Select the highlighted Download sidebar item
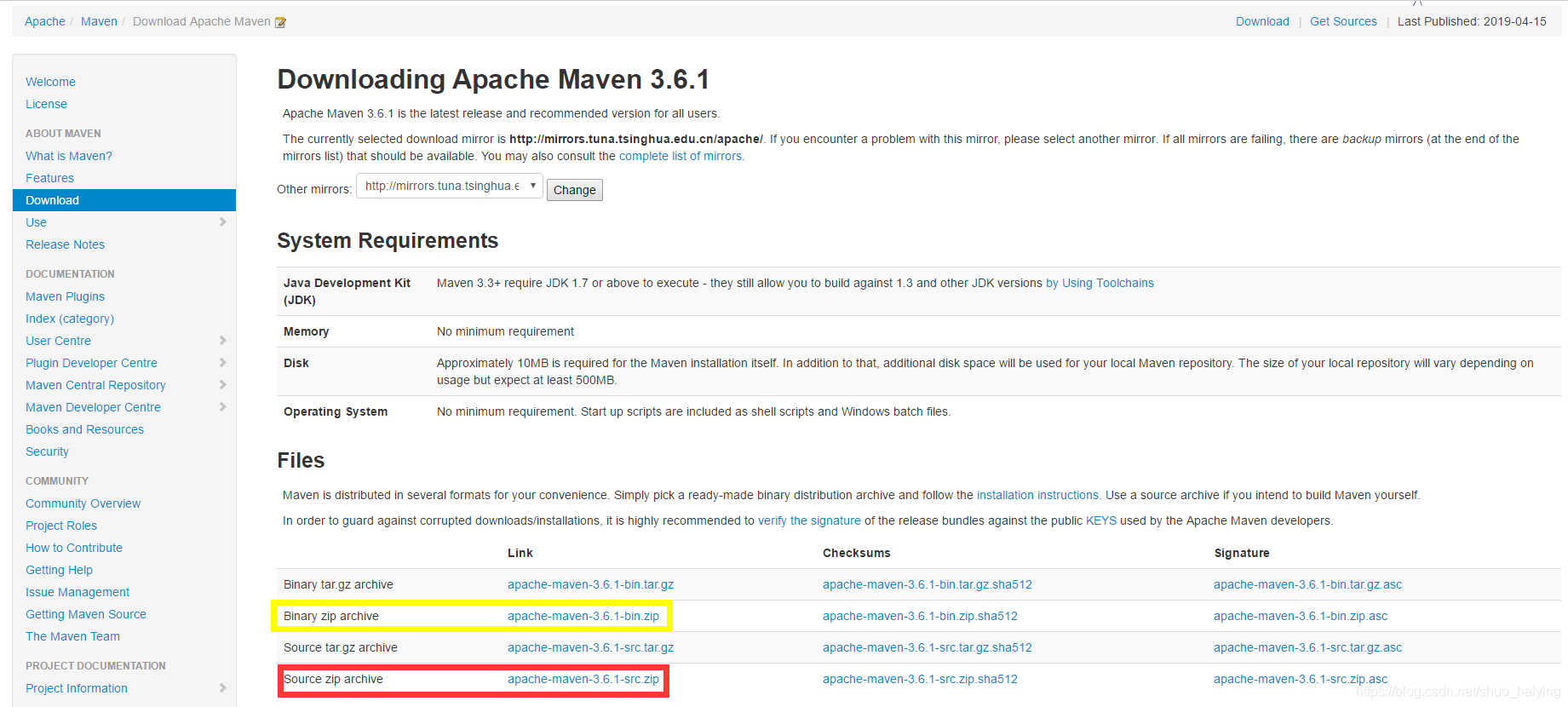 pyautogui.click(x=124, y=200)
